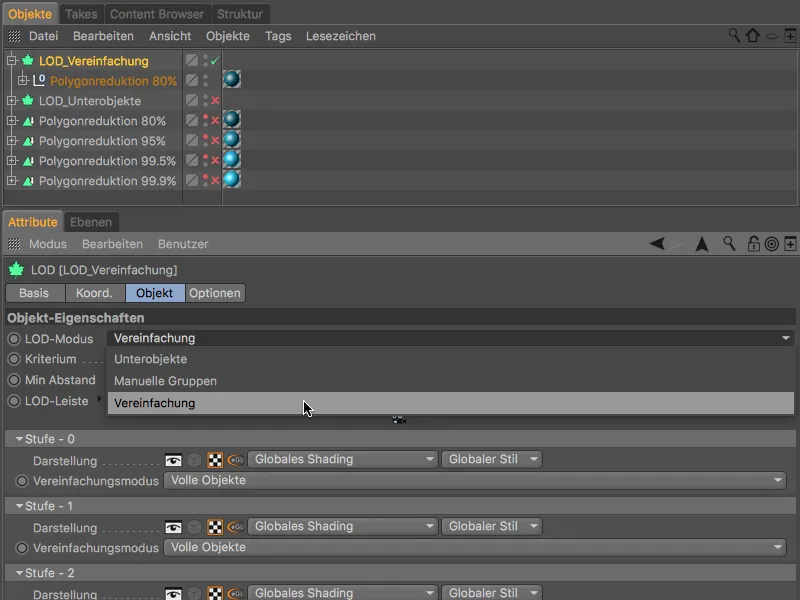Toggle the red X enable state of LOD_Unterobjekte
This screenshot has height=600, width=800.
pos(215,101)
